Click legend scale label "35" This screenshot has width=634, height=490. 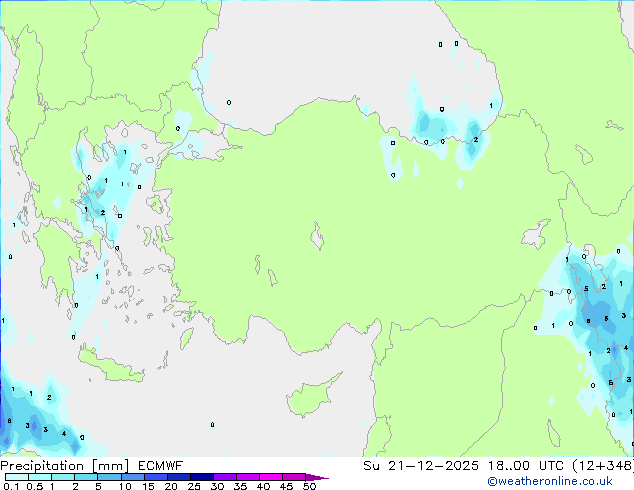(241, 486)
